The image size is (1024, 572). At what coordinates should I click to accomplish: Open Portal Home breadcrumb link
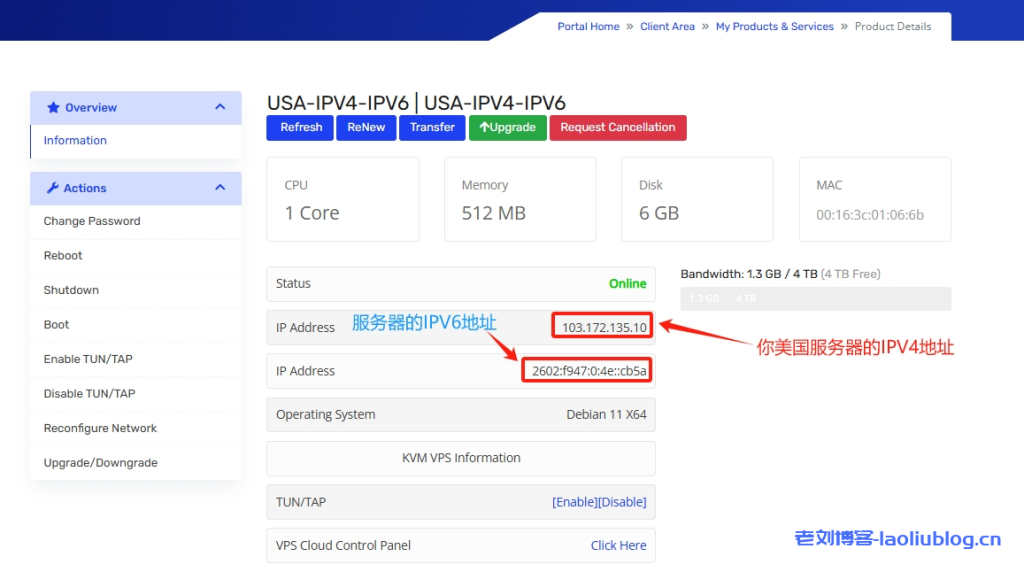[x=588, y=27]
